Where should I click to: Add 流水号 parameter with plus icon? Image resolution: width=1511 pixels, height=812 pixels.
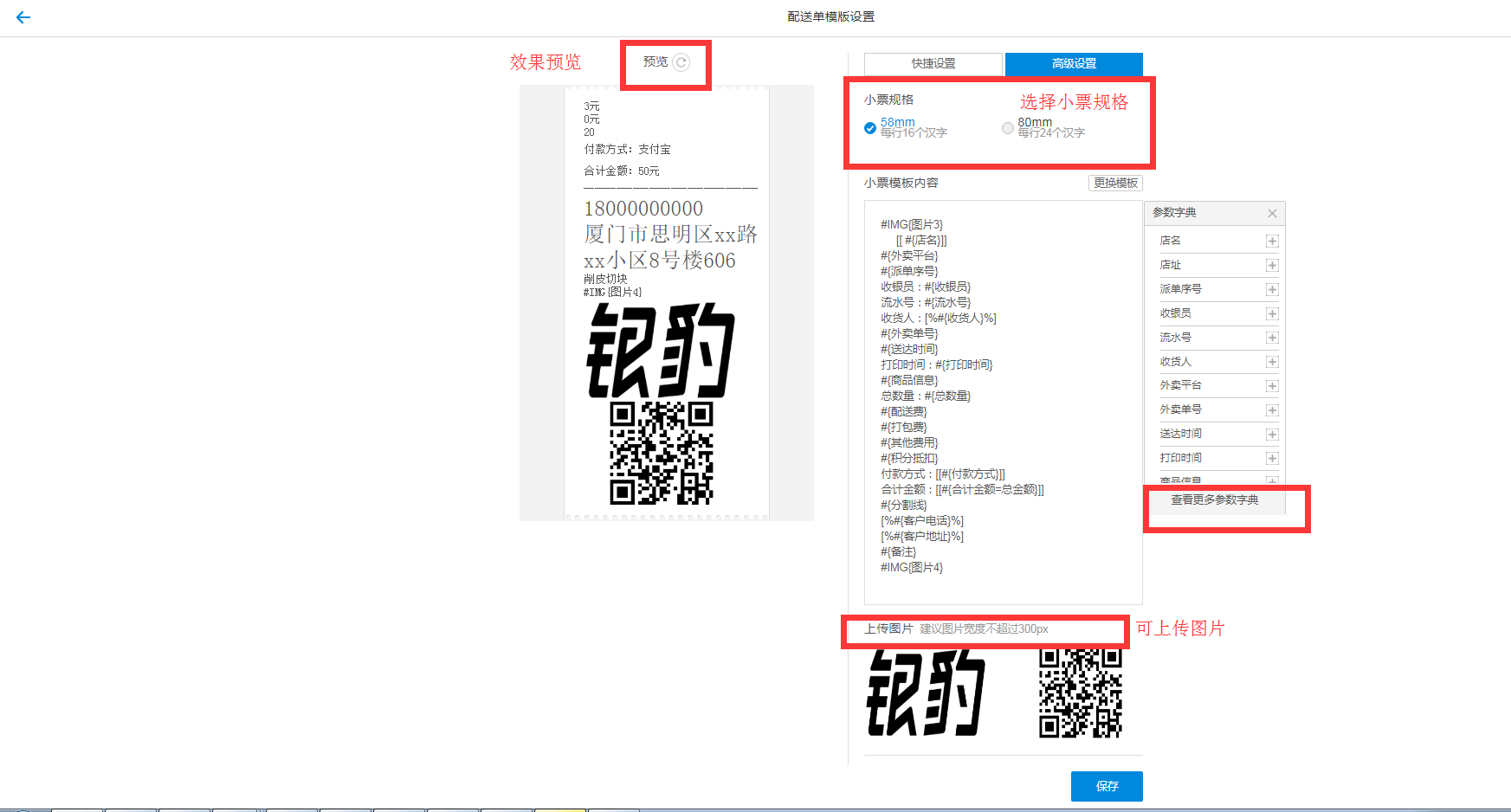click(1272, 338)
